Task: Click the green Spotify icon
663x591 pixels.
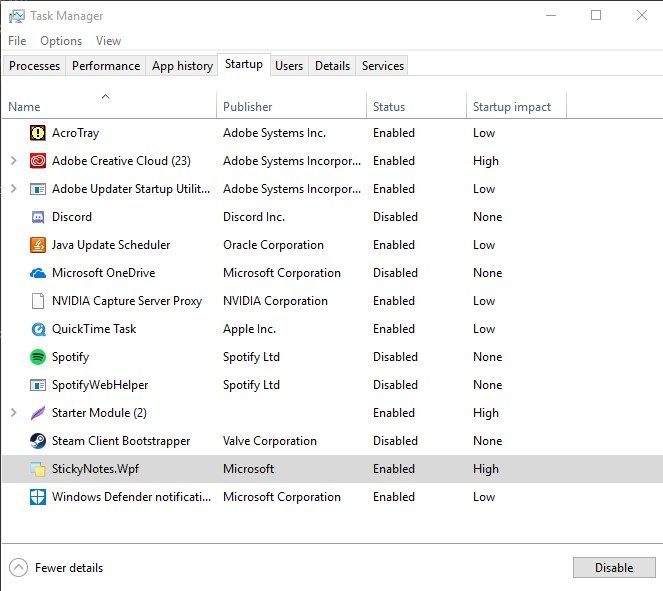Action: click(x=38, y=357)
